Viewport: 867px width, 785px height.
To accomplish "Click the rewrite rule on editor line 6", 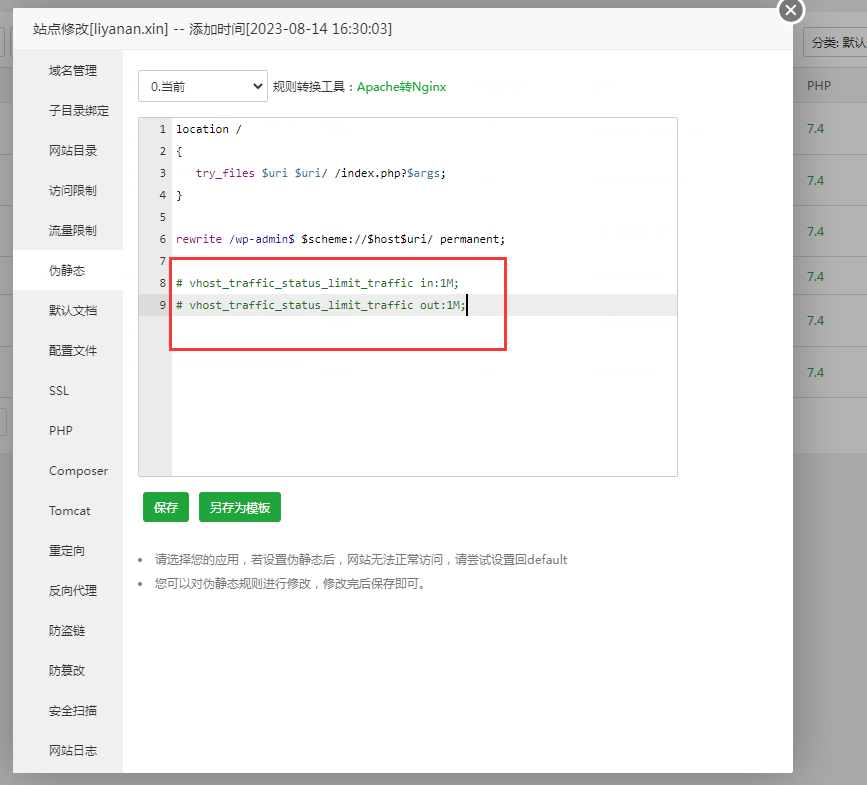I will coord(340,239).
